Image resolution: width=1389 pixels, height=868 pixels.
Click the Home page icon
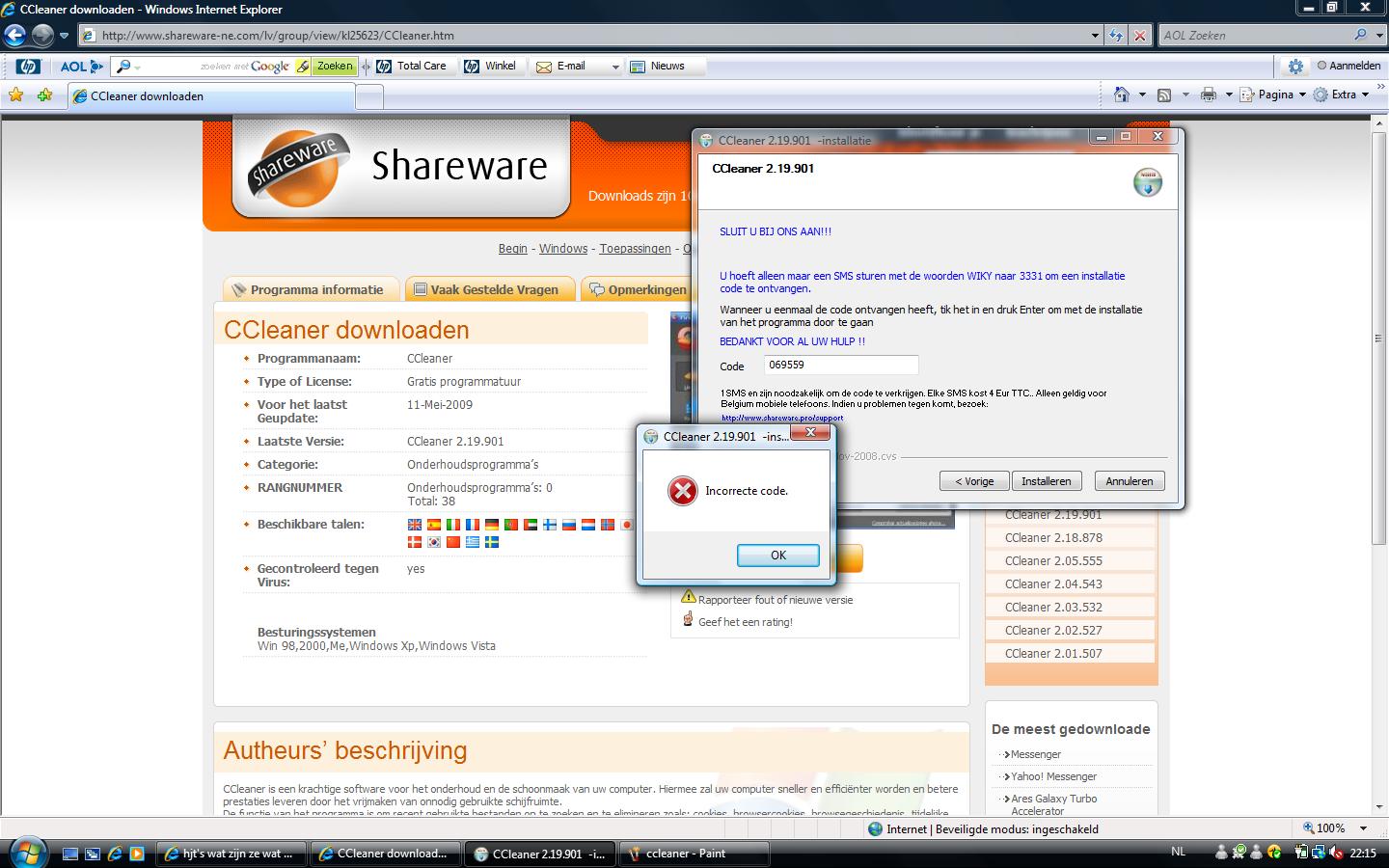click(x=1121, y=95)
